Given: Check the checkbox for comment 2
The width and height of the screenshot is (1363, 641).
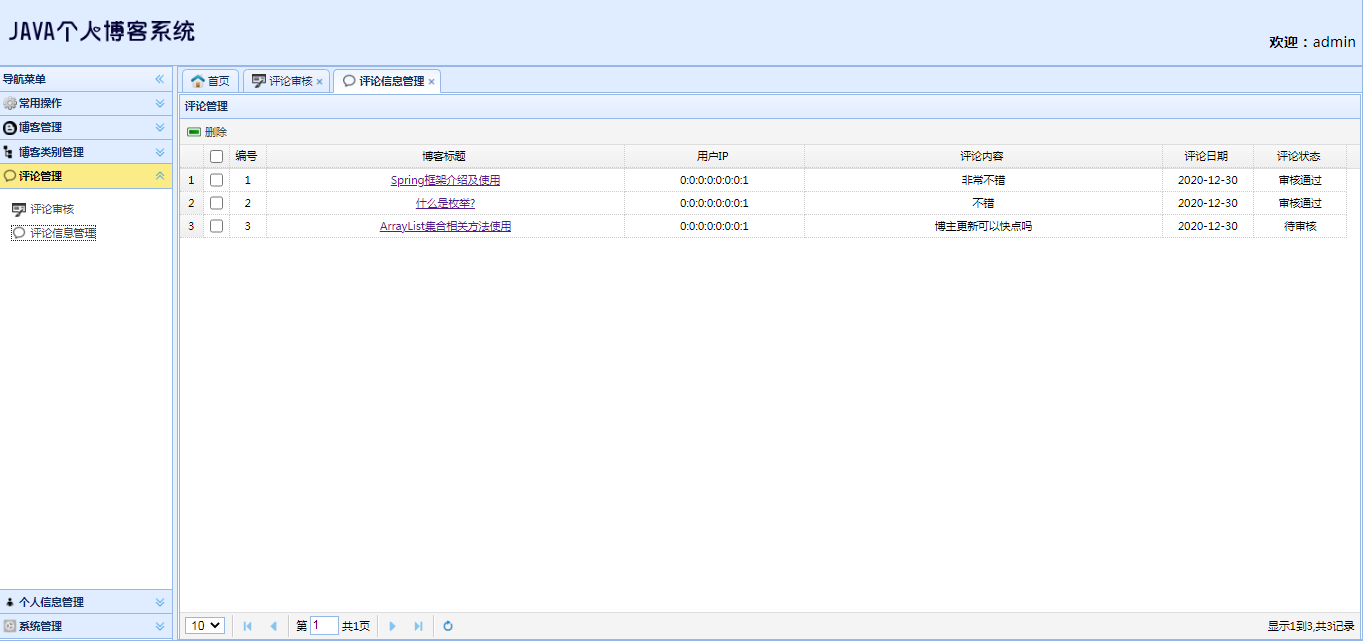Looking at the screenshot, I should (216, 203).
